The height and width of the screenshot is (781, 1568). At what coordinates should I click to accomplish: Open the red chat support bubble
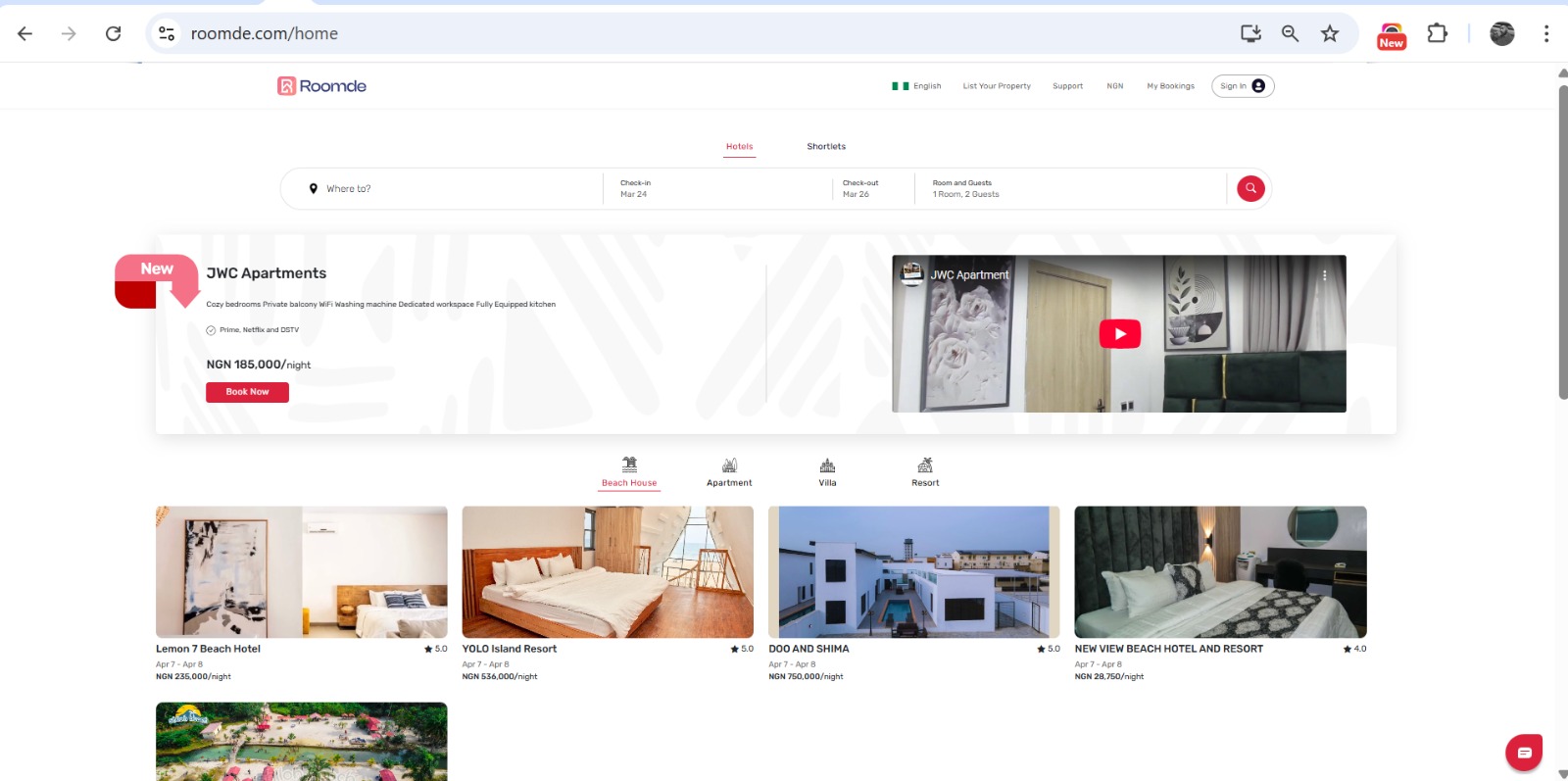point(1524,753)
